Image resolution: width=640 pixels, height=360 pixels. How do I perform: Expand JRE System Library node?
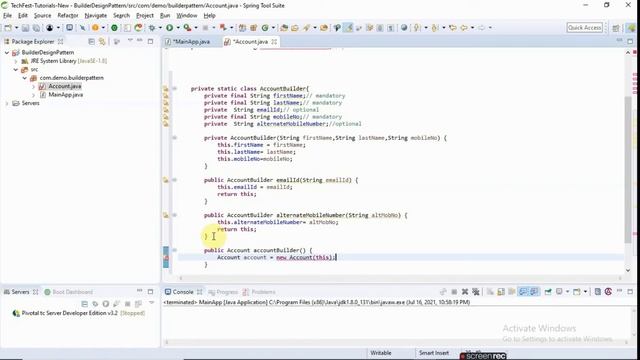16,61
